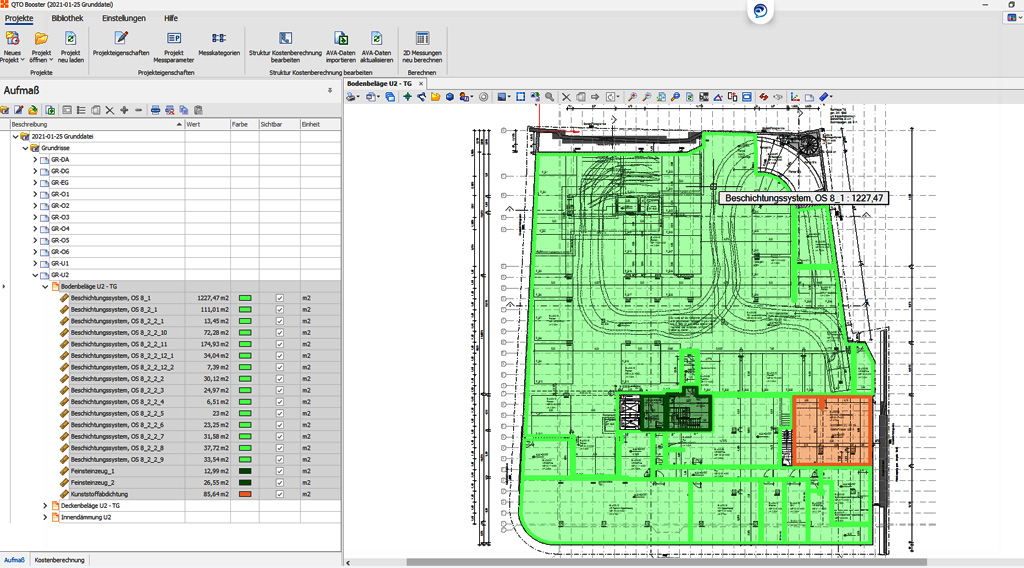Select Beschichtungssystem, OS 8_2_2_11 row
Screen dimensions: 1024x568
click(x=120, y=344)
